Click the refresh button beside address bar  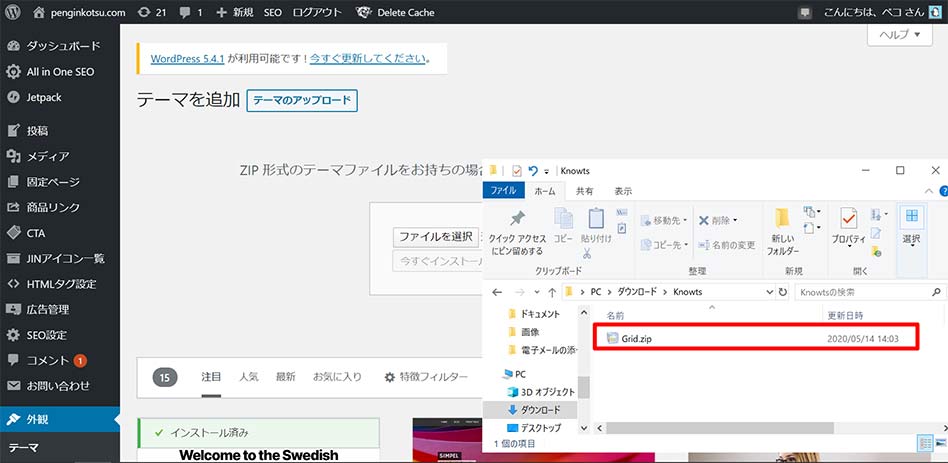(783, 292)
